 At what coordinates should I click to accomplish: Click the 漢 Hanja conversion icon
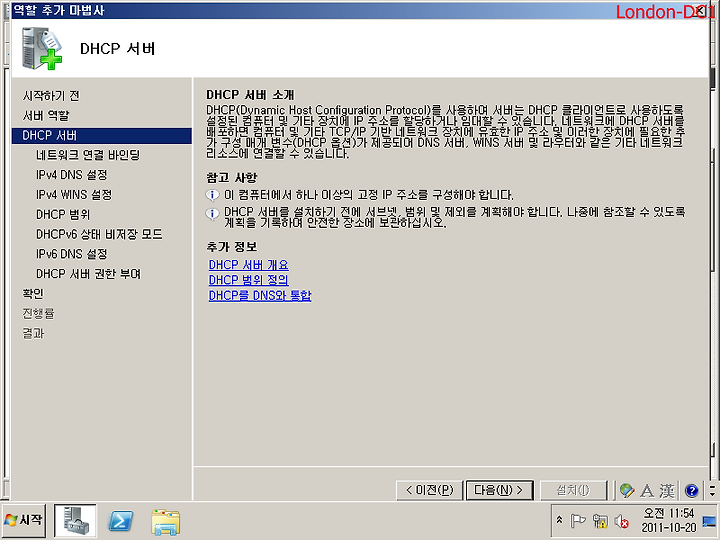(x=667, y=491)
